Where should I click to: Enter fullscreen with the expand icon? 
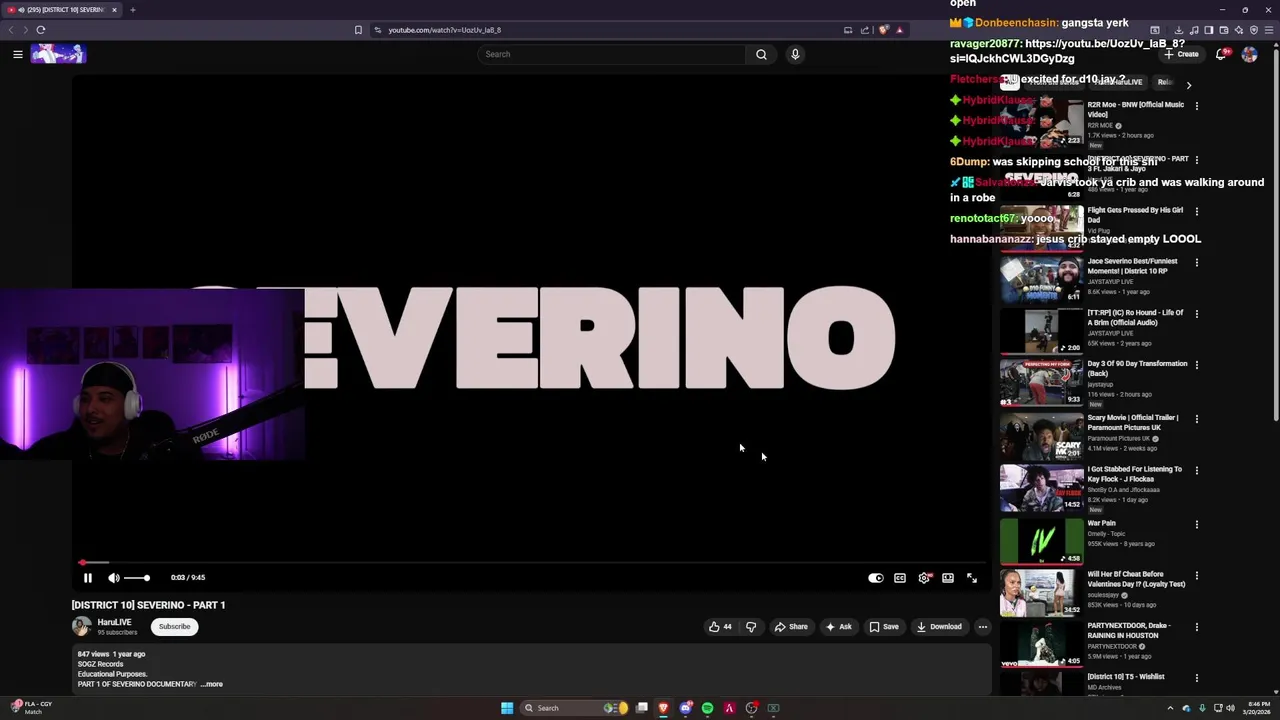[x=972, y=578]
